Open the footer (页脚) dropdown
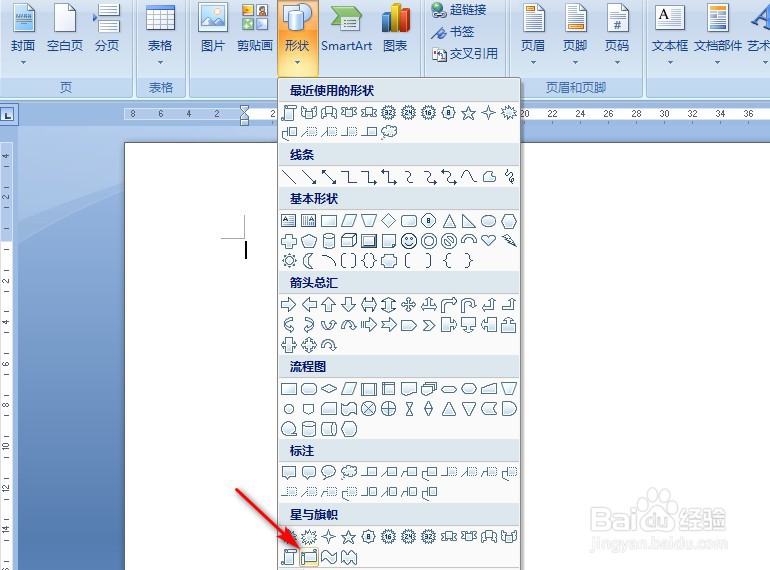Viewport: 770px width, 570px height. pos(575,34)
